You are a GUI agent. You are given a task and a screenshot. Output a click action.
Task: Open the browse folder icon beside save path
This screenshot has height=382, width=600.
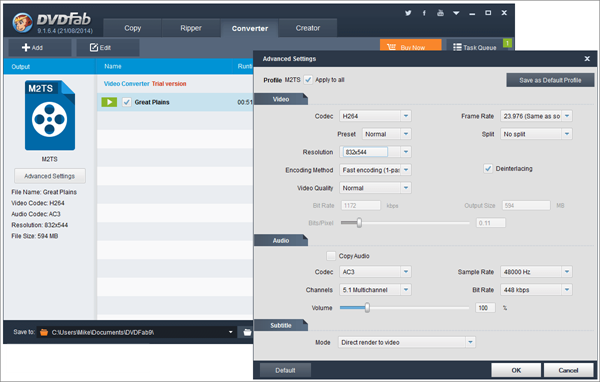click(x=247, y=332)
